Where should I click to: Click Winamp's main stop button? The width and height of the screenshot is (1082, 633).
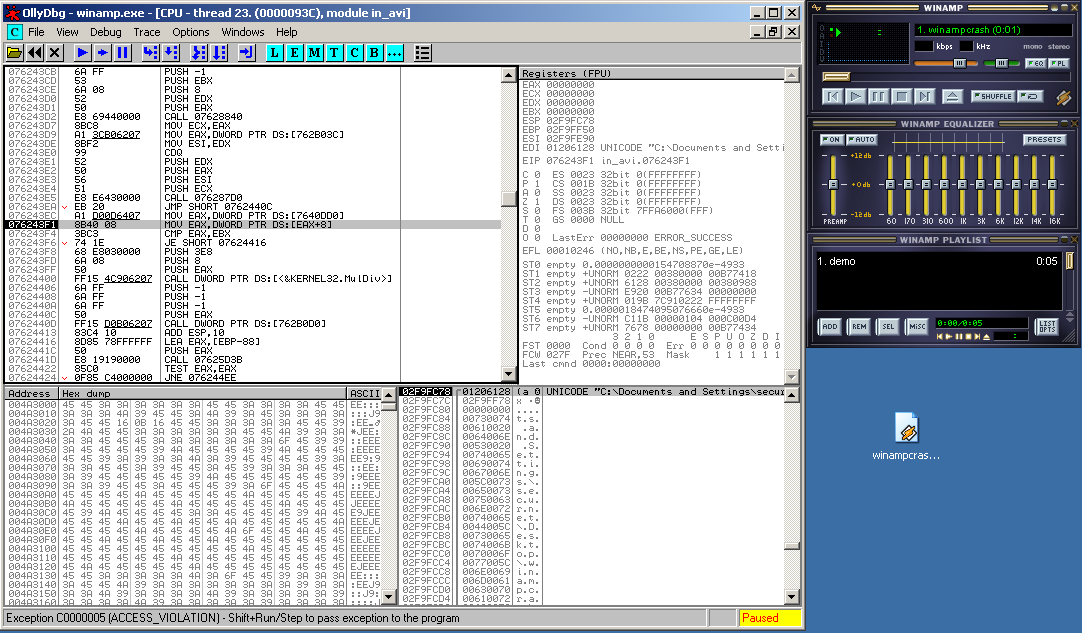click(901, 97)
